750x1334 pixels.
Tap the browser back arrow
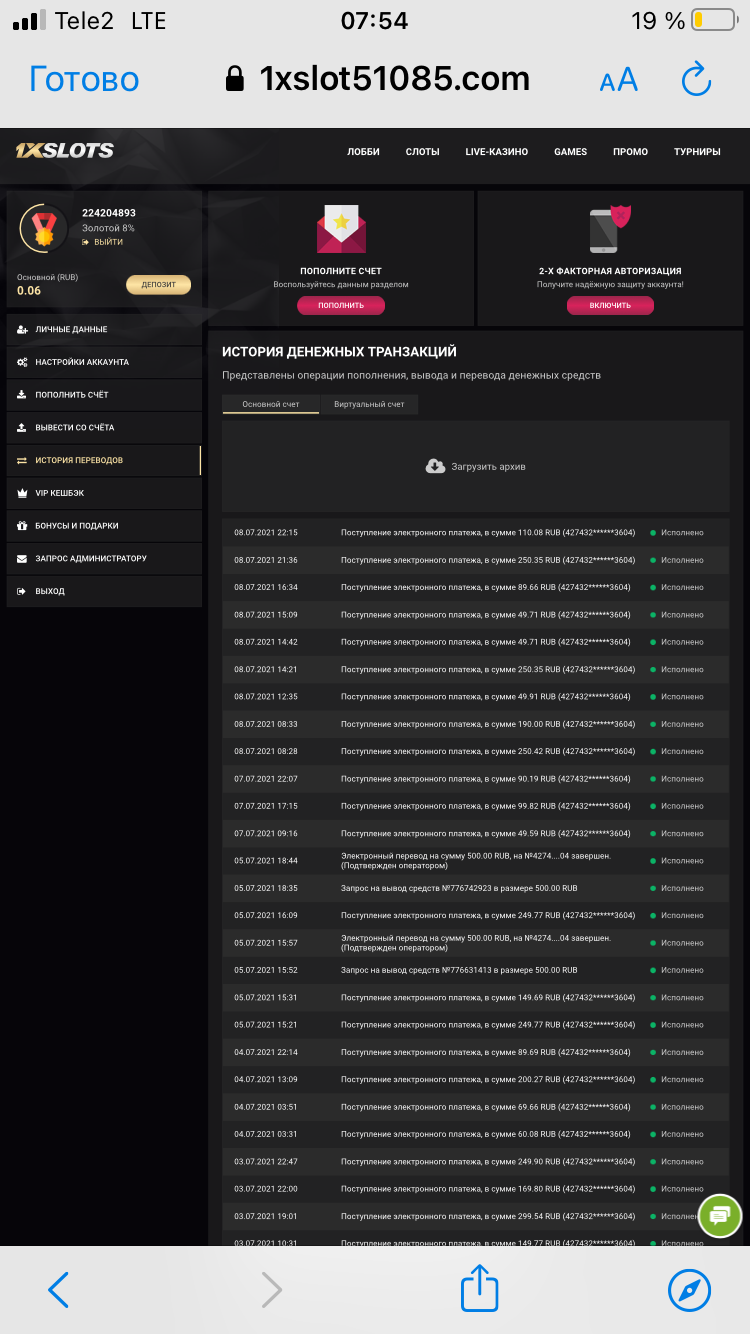coord(59,1290)
